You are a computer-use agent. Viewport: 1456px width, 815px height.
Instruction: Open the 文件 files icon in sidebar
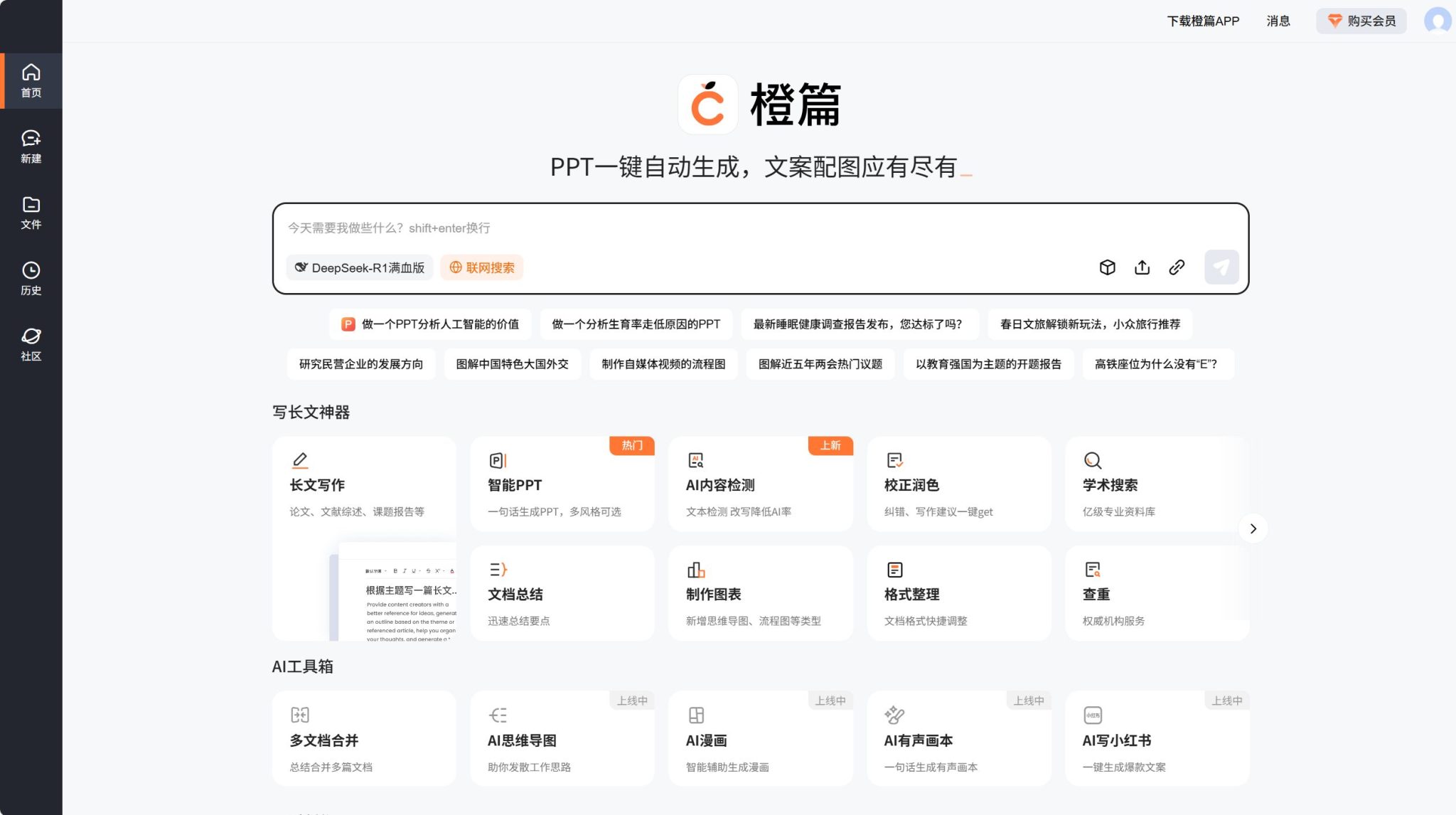31,212
